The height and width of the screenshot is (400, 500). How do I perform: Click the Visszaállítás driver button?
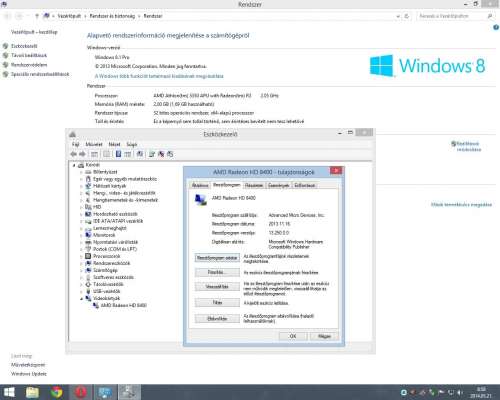(x=217, y=286)
